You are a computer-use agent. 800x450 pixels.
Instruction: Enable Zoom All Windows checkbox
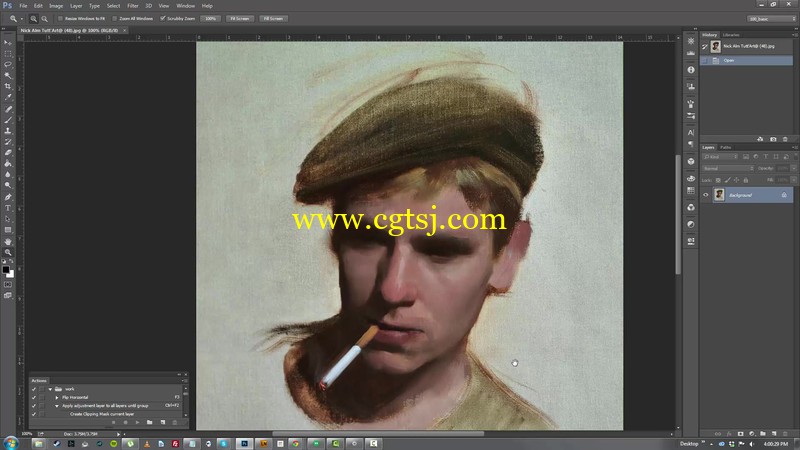click(114, 18)
